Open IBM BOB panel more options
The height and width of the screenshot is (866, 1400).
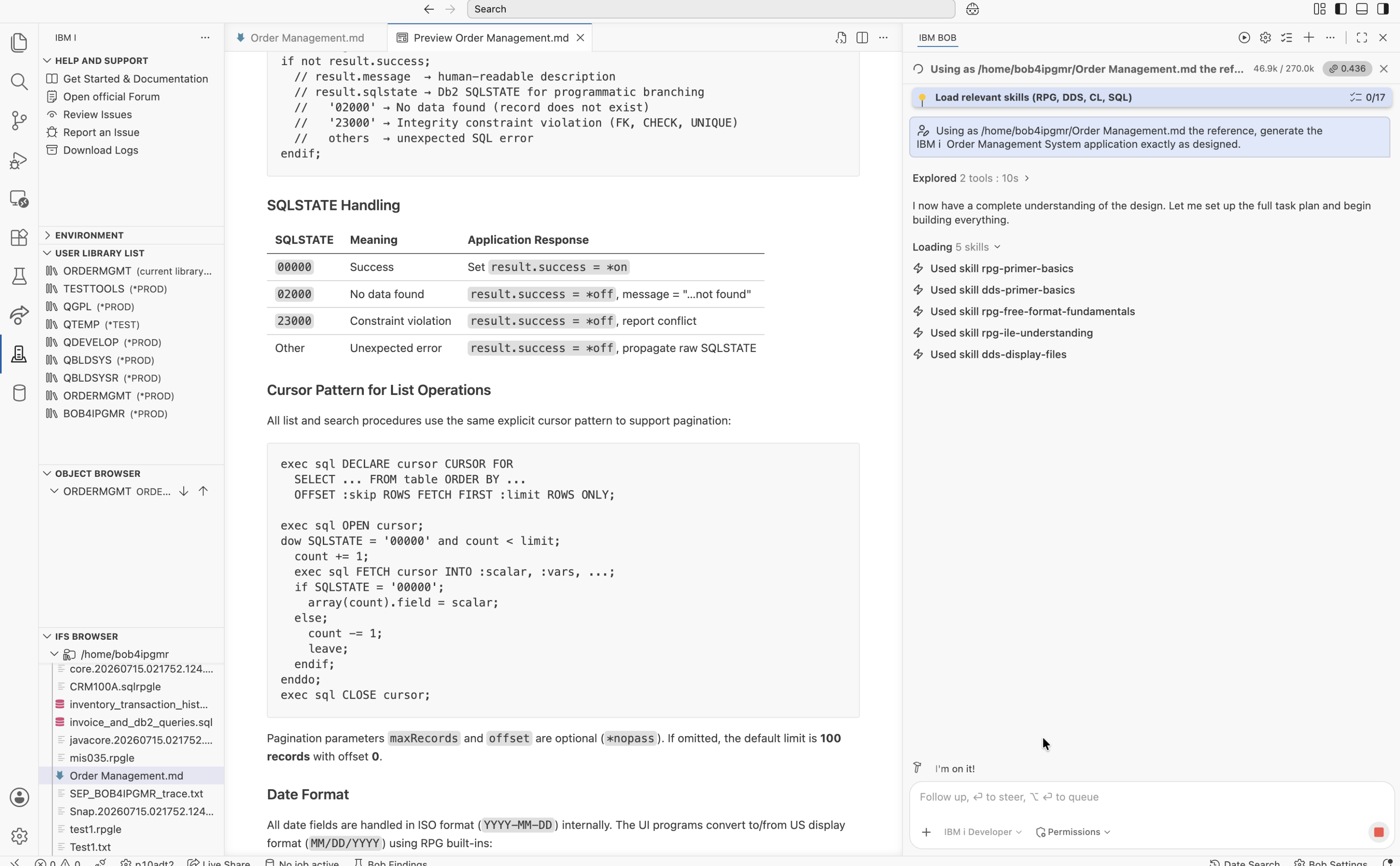(x=1330, y=38)
